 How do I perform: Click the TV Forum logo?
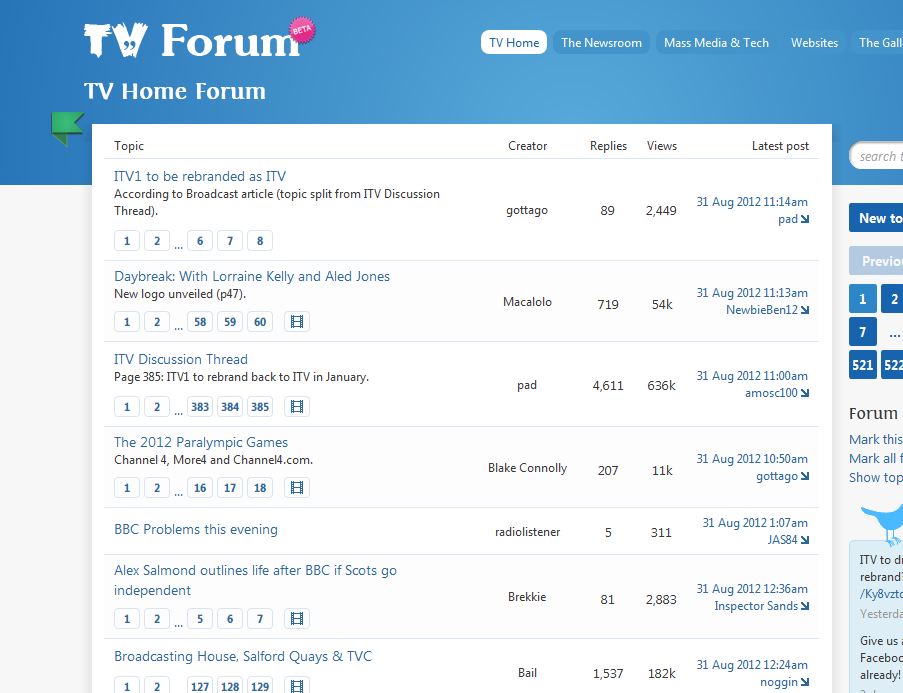(x=199, y=39)
